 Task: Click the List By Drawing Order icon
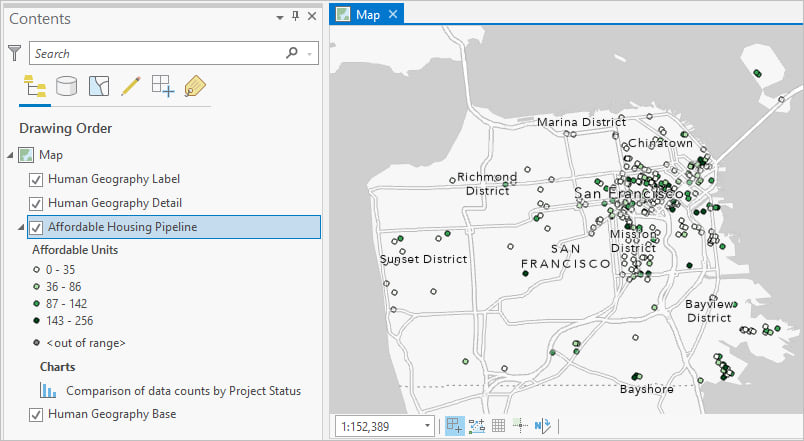(x=33, y=86)
